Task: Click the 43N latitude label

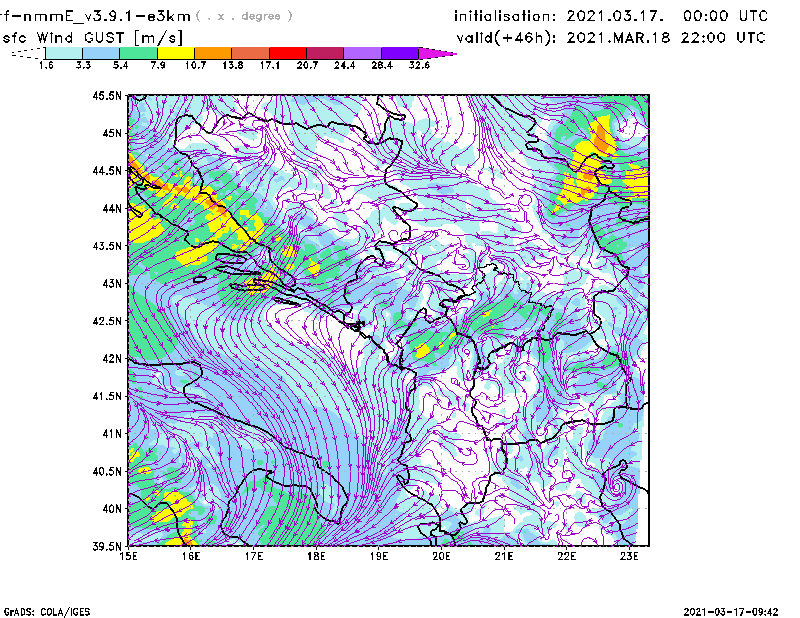Action: coord(112,283)
